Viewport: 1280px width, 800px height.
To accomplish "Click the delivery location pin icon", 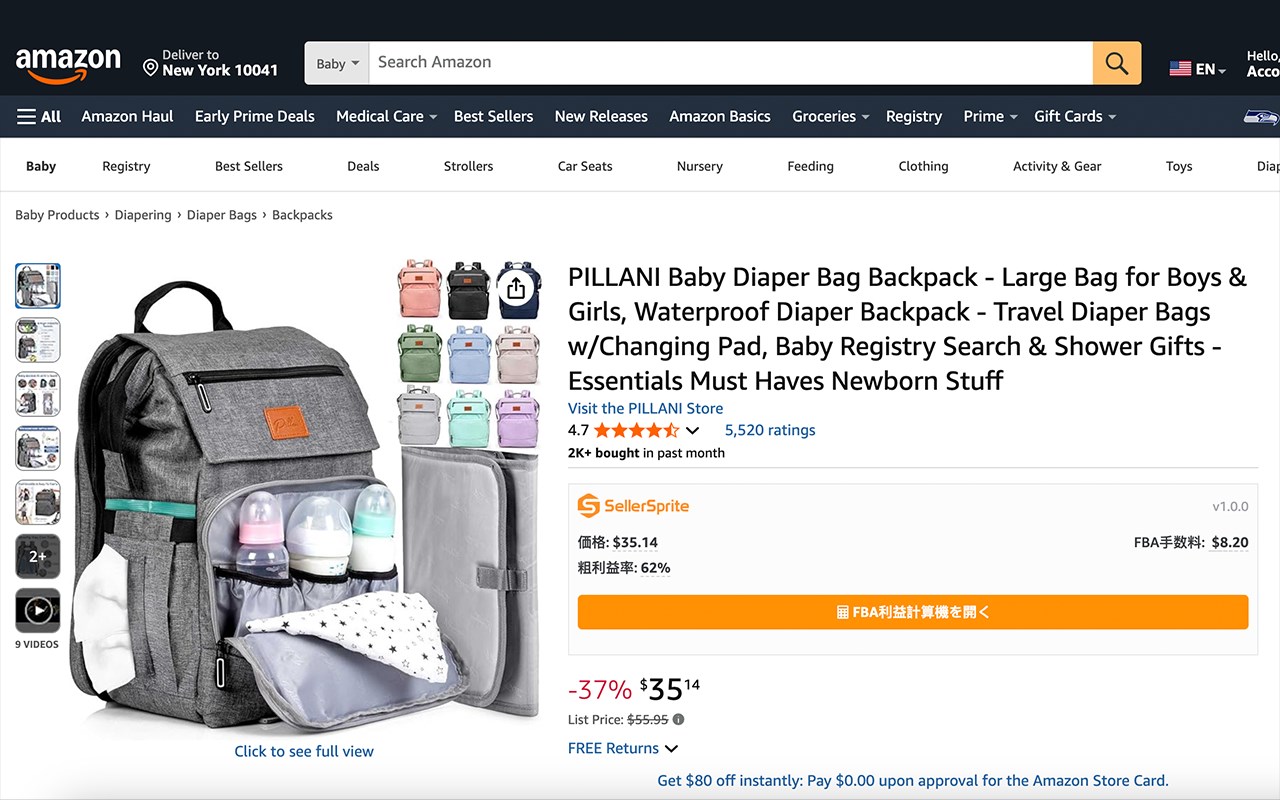I will click(x=150, y=68).
